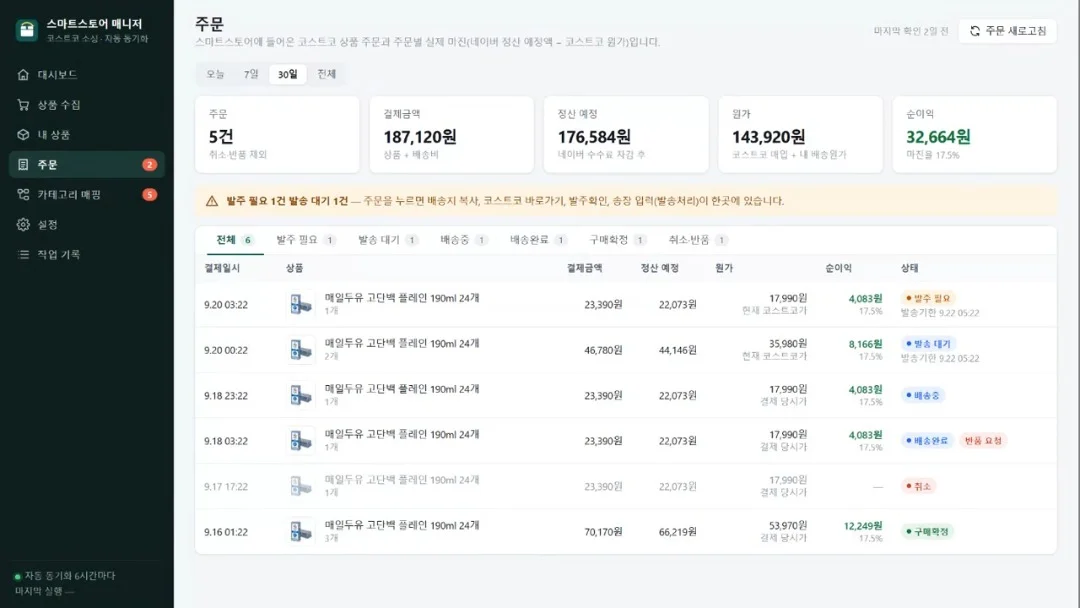Open 설정 page
This screenshot has height=608, width=1080.
pos(87,224)
